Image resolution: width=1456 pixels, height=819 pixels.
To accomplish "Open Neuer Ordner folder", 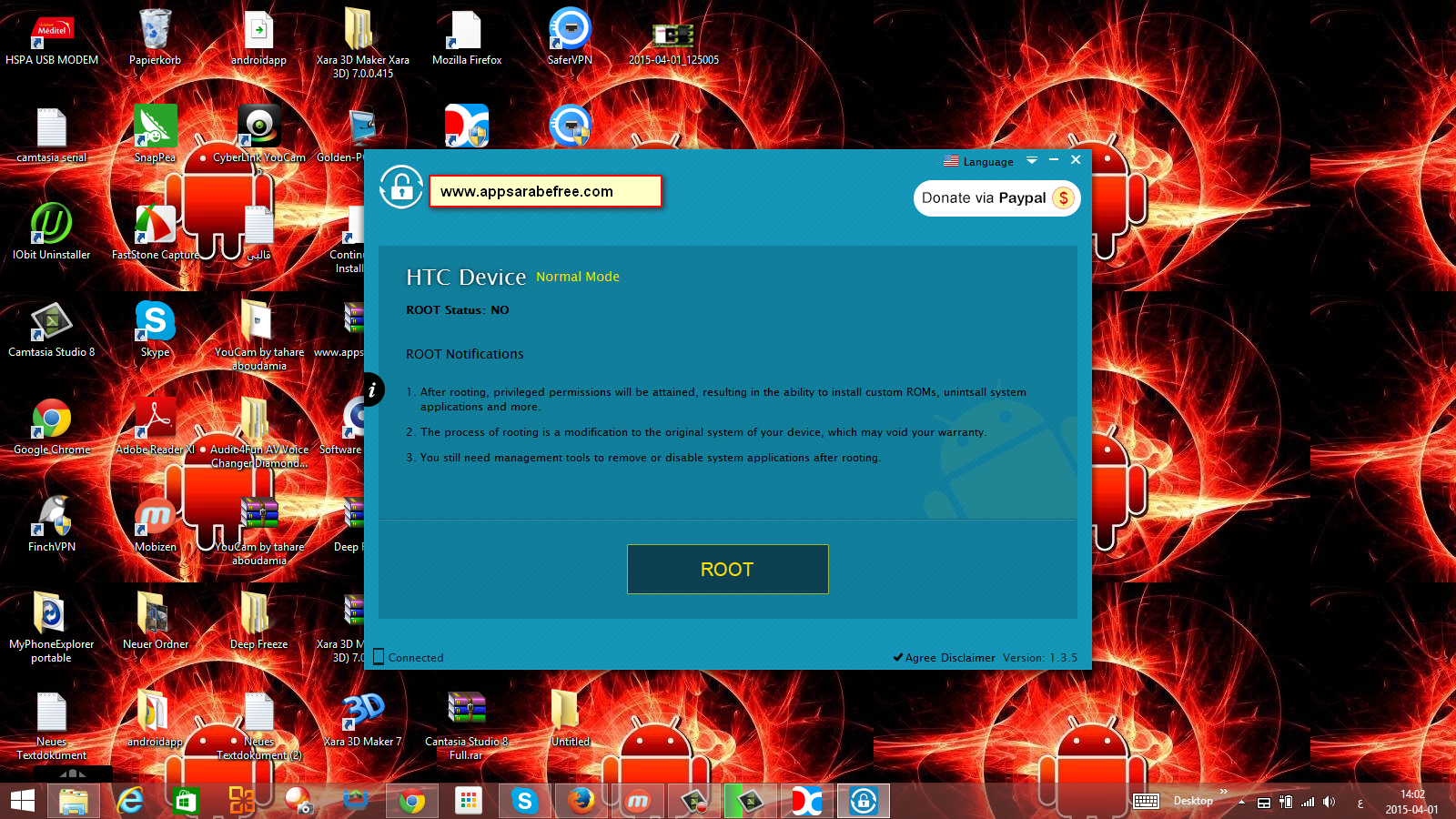I will [x=155, y=621].
